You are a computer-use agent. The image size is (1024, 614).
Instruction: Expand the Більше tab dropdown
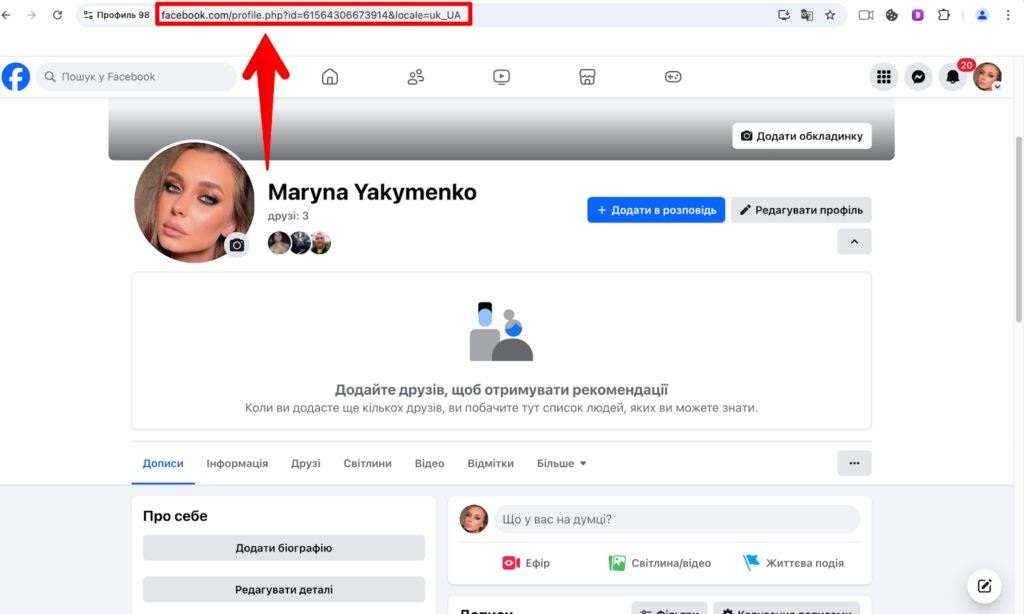point(561,463)
